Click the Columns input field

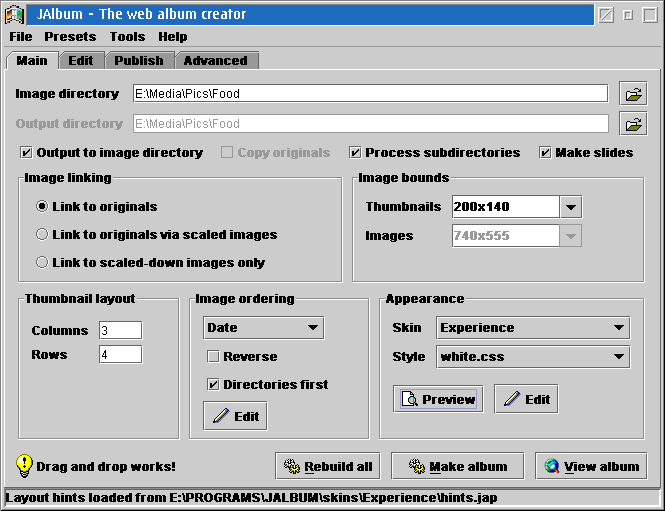121,330
